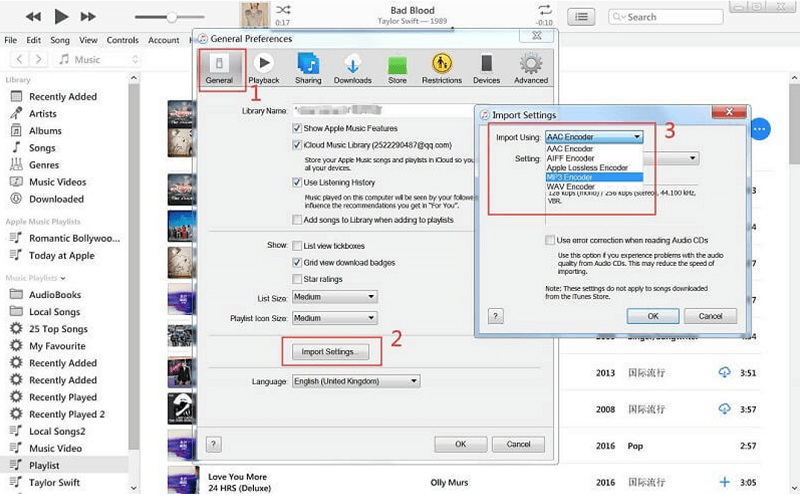Select the General preferences tab

point(219,69)
